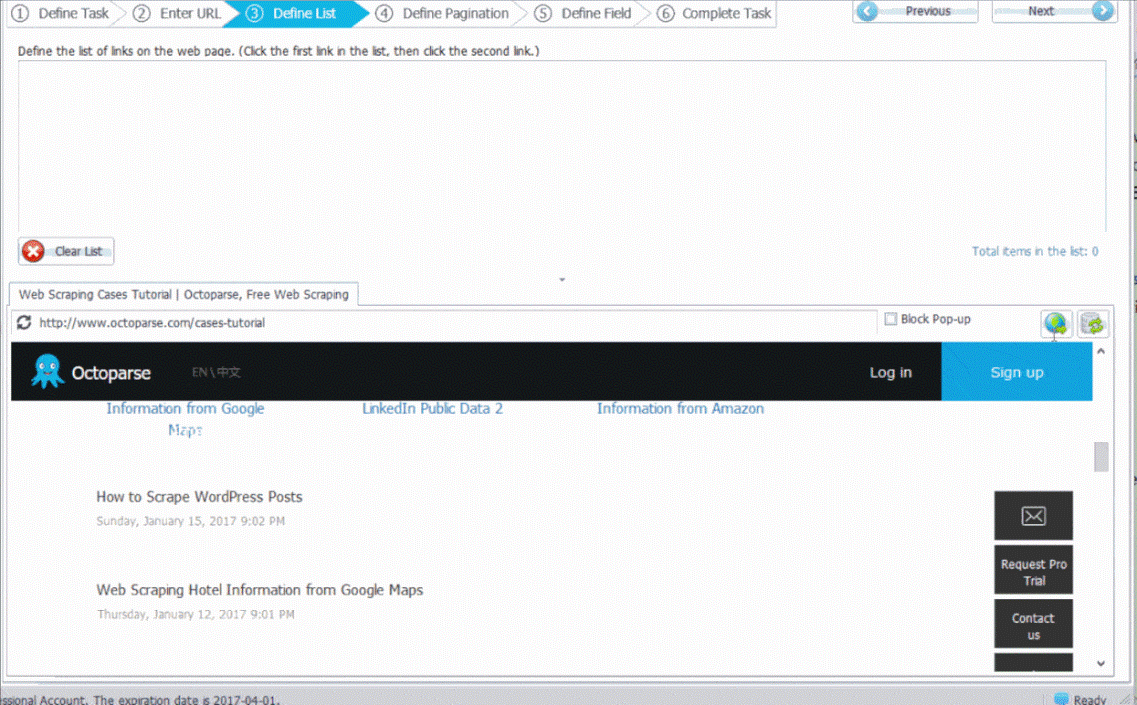Open the Define Field step
The image size is (1137, 705).
coord(583,13)
